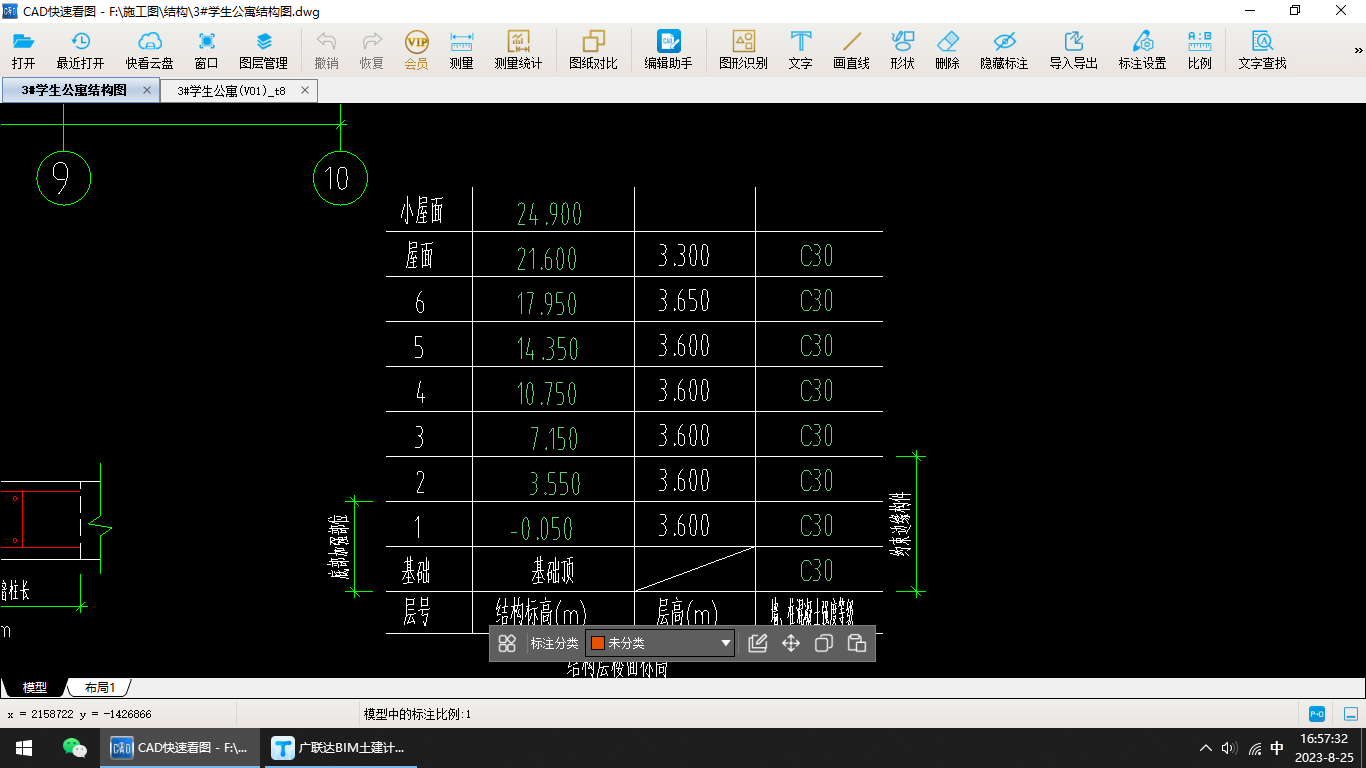Open the 标注分类 未分类 dropdown
Viewport: 1366px width, 768px height.
[660, 643]
